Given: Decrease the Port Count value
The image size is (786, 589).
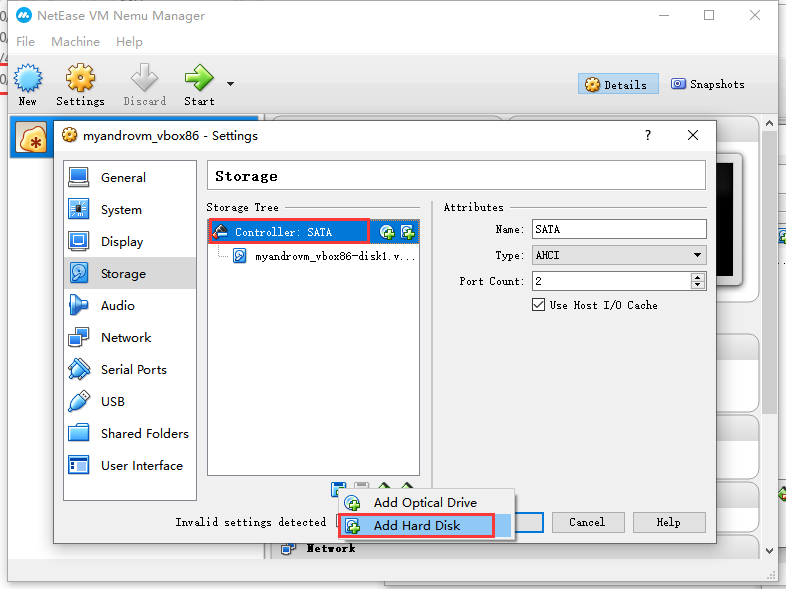Looking at the screenshot, I should (x=698, y=286).
